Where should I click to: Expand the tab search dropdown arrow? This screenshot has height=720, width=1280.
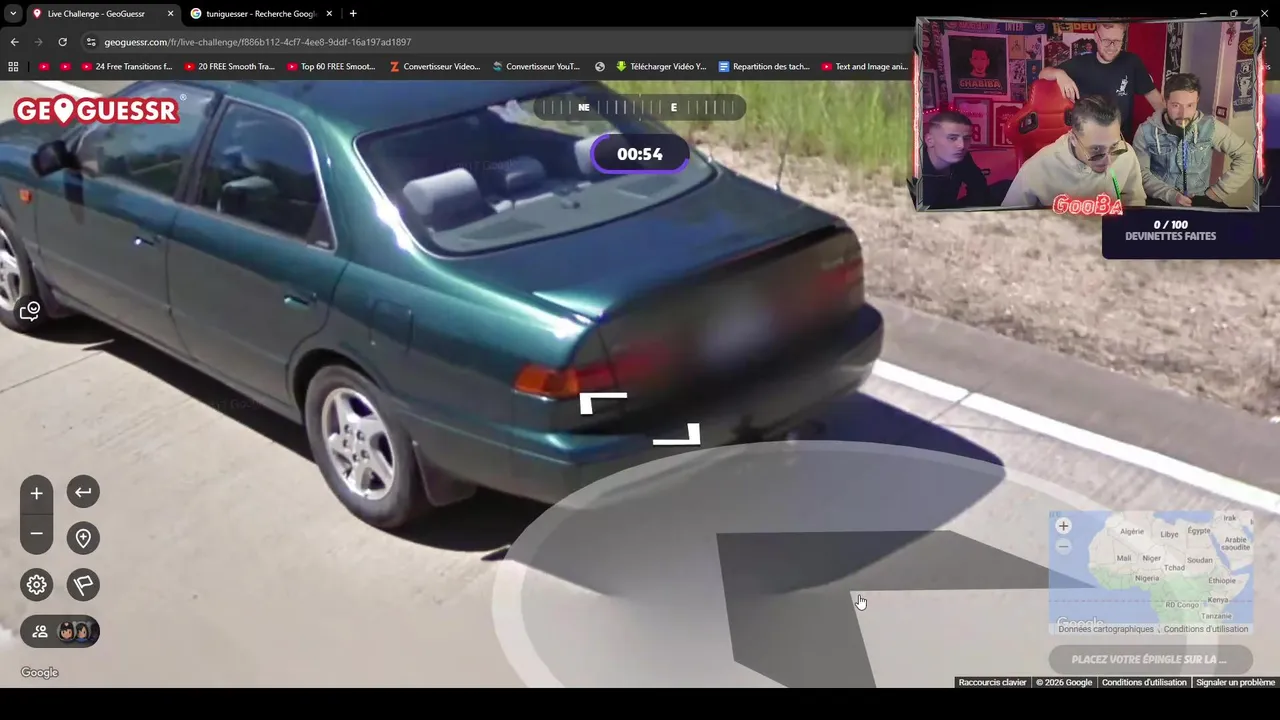12,14
